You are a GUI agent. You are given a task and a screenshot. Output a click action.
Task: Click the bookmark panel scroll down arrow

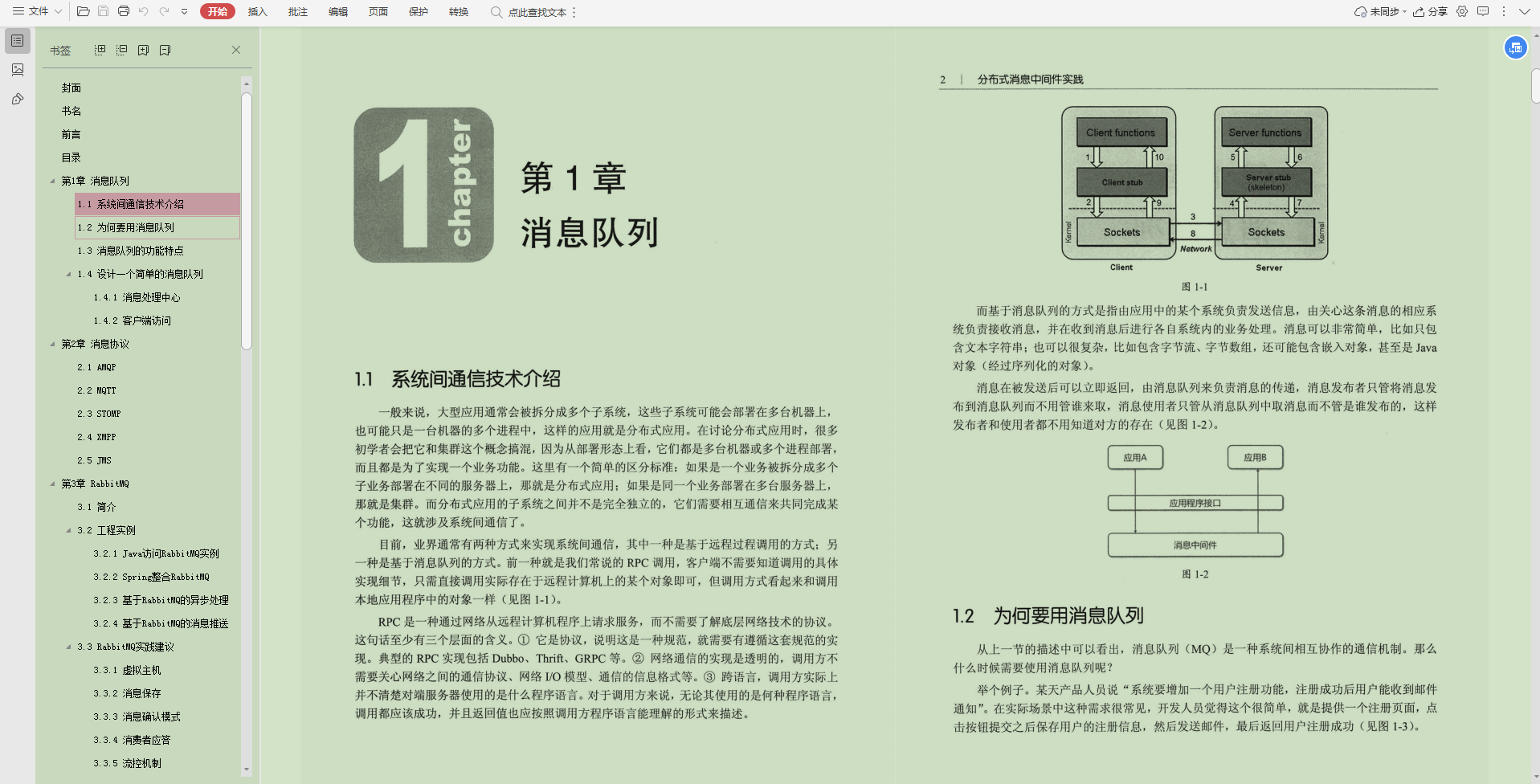pyautogui.click(x=247, y=770)
